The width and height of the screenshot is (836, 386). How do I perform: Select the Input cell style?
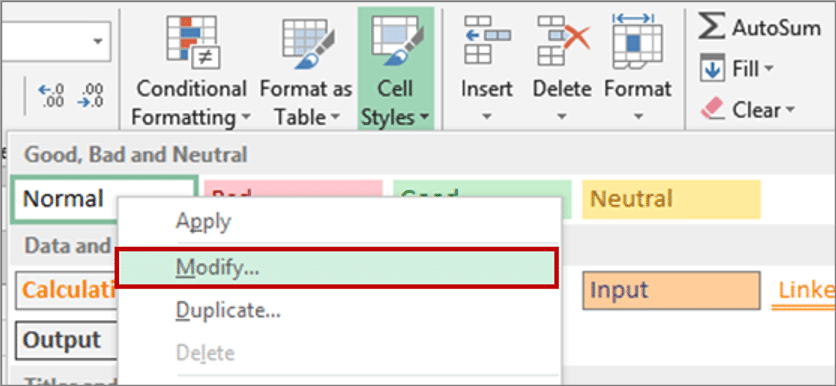(671, 291)
